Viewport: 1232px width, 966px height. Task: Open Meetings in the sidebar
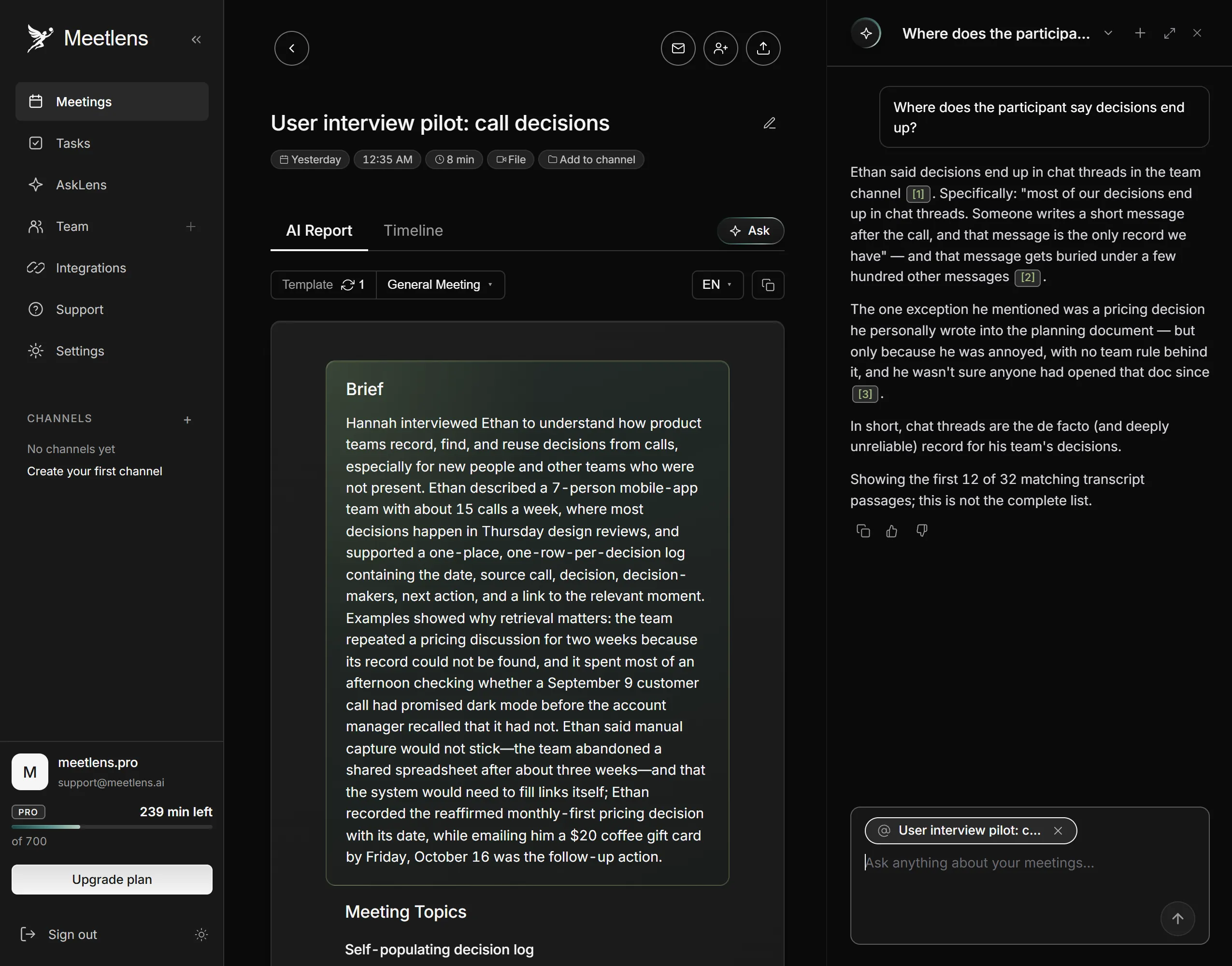[x=112, y=102]
